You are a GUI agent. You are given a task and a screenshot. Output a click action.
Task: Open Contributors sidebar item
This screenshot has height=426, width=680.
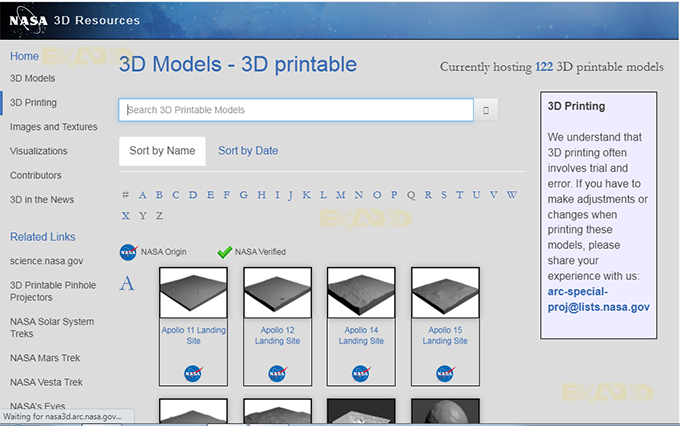click(x=36, y=176)
